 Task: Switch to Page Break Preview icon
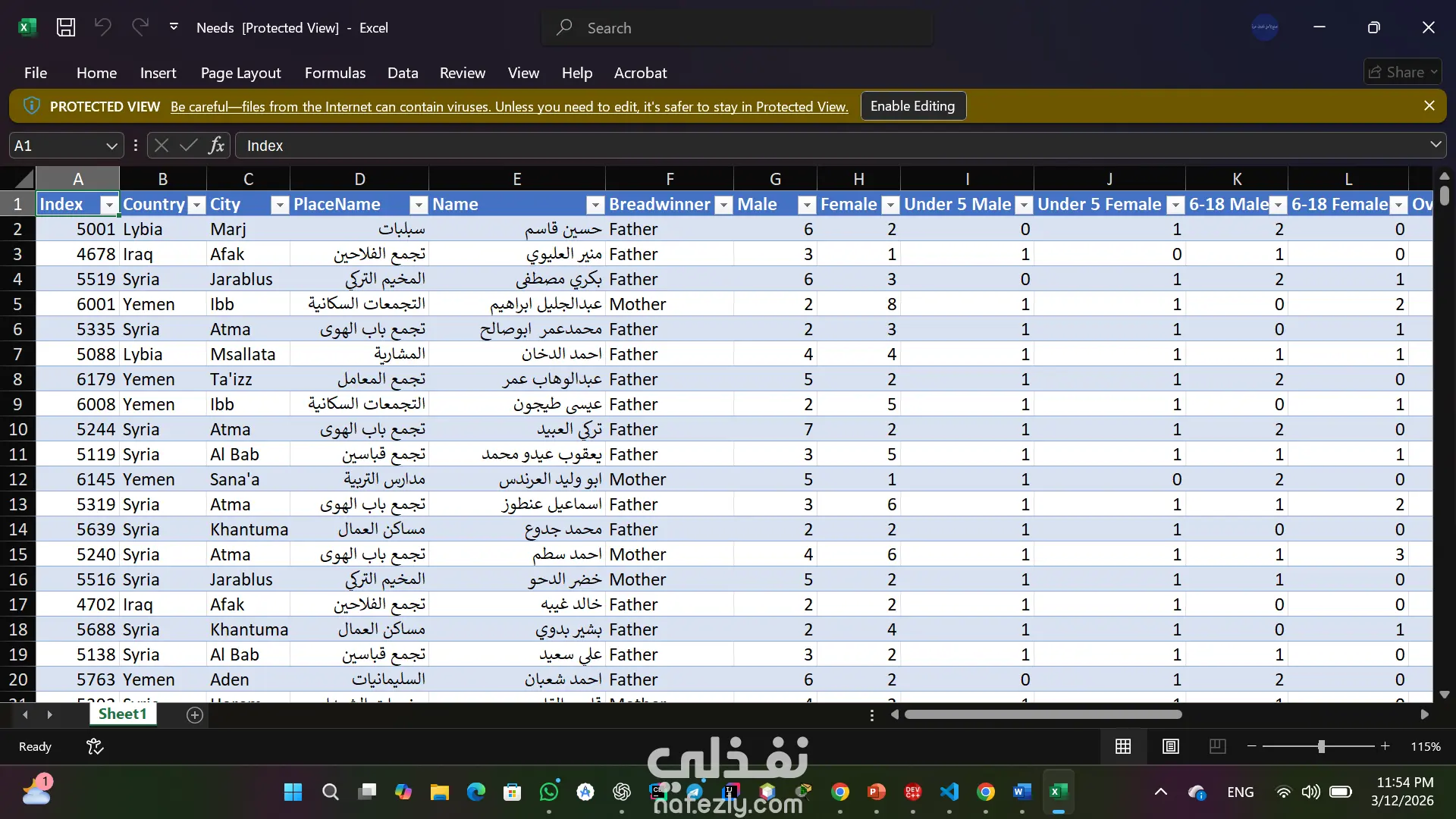(1217, 746)
